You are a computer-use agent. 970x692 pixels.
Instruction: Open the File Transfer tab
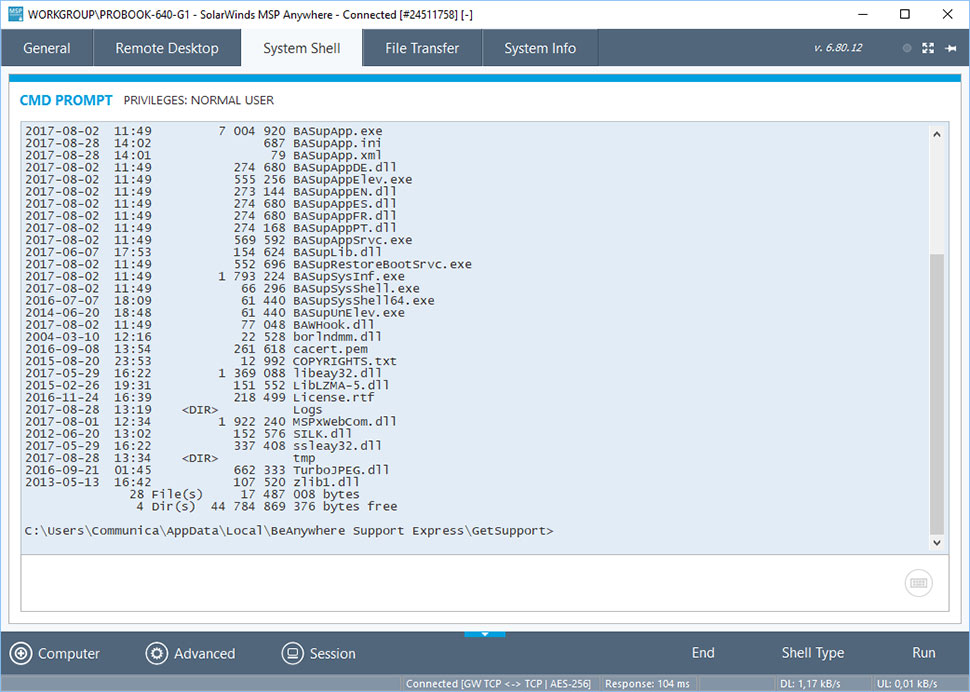pyautogui.click(x=422, y=48)
